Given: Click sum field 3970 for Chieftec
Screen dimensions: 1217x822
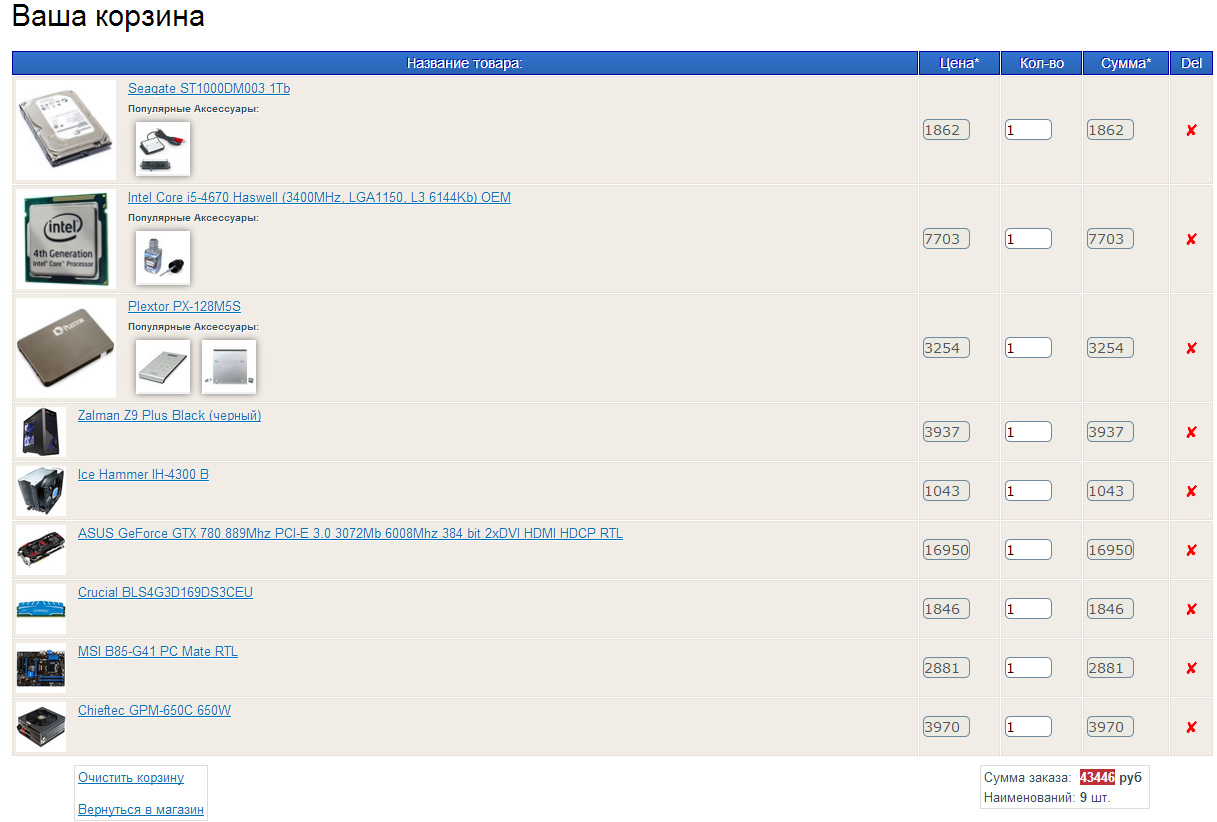Looking at the screenshot, I should click(1110, 727).
